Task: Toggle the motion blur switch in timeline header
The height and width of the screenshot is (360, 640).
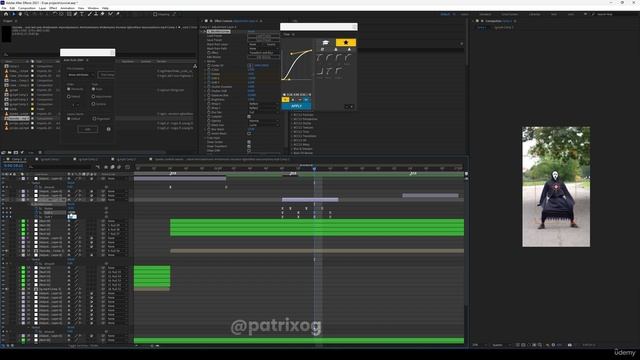Action: tap(119, 167)
